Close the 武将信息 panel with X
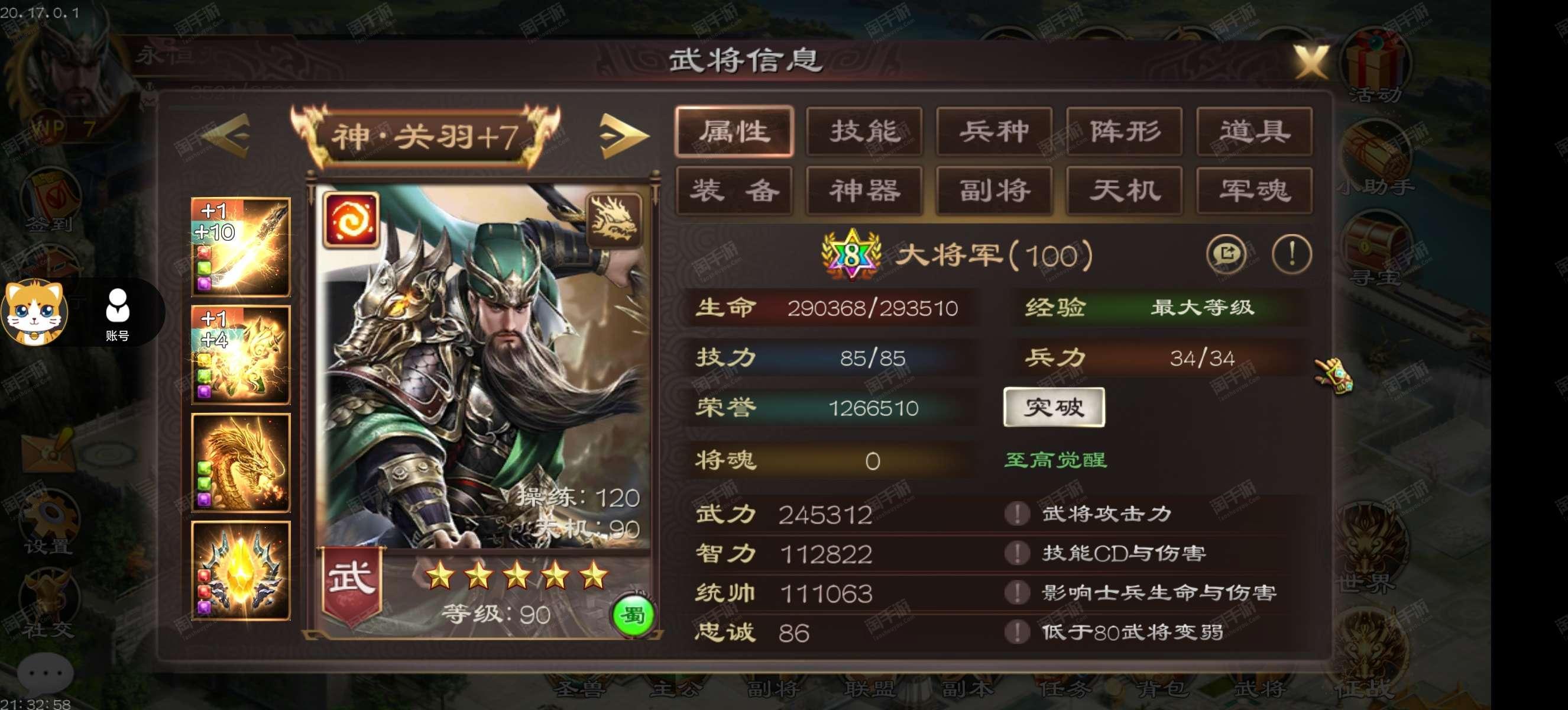1568x710 pixels. pos(1311,62)
